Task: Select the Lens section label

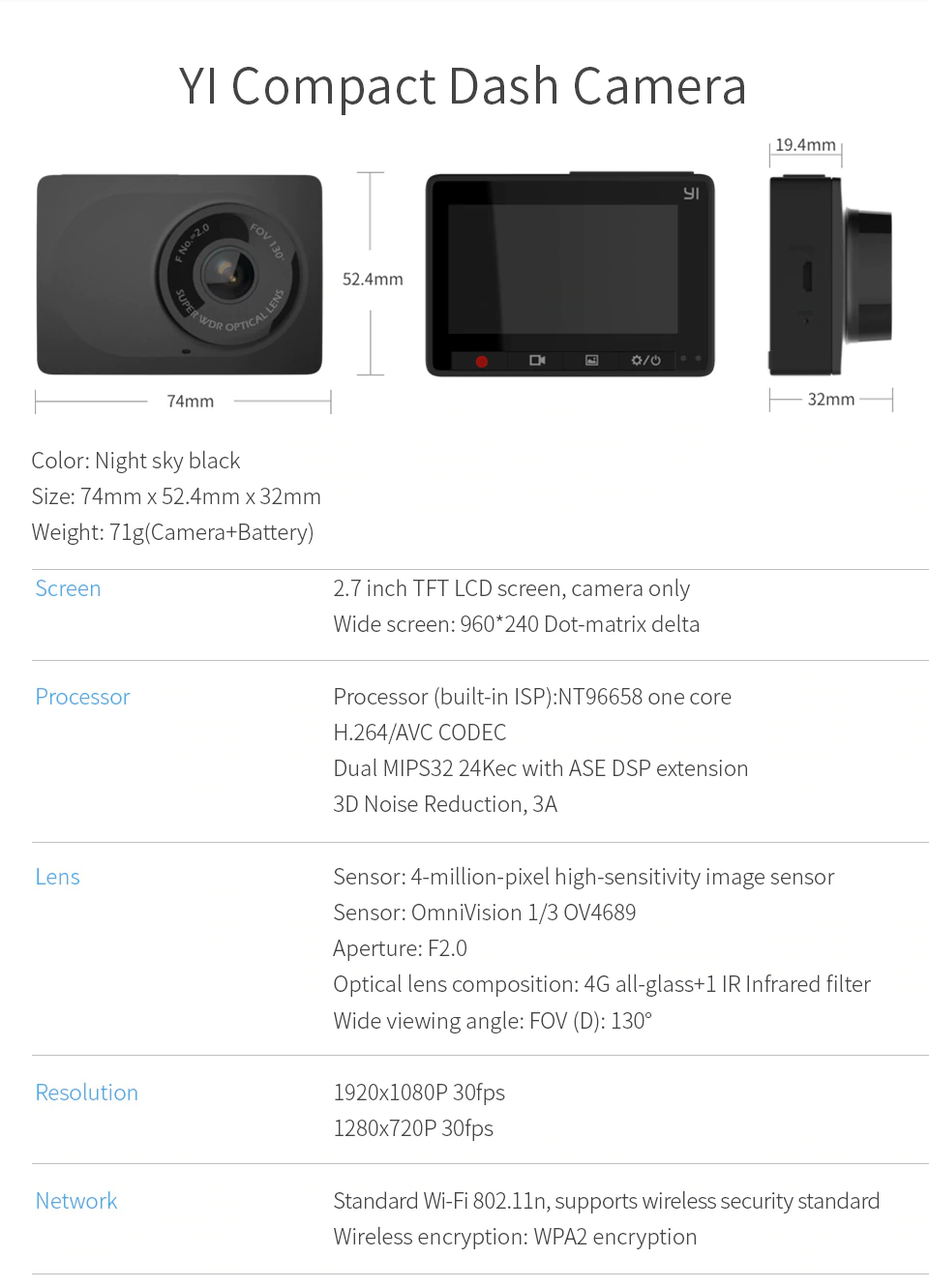Action: 57,877
